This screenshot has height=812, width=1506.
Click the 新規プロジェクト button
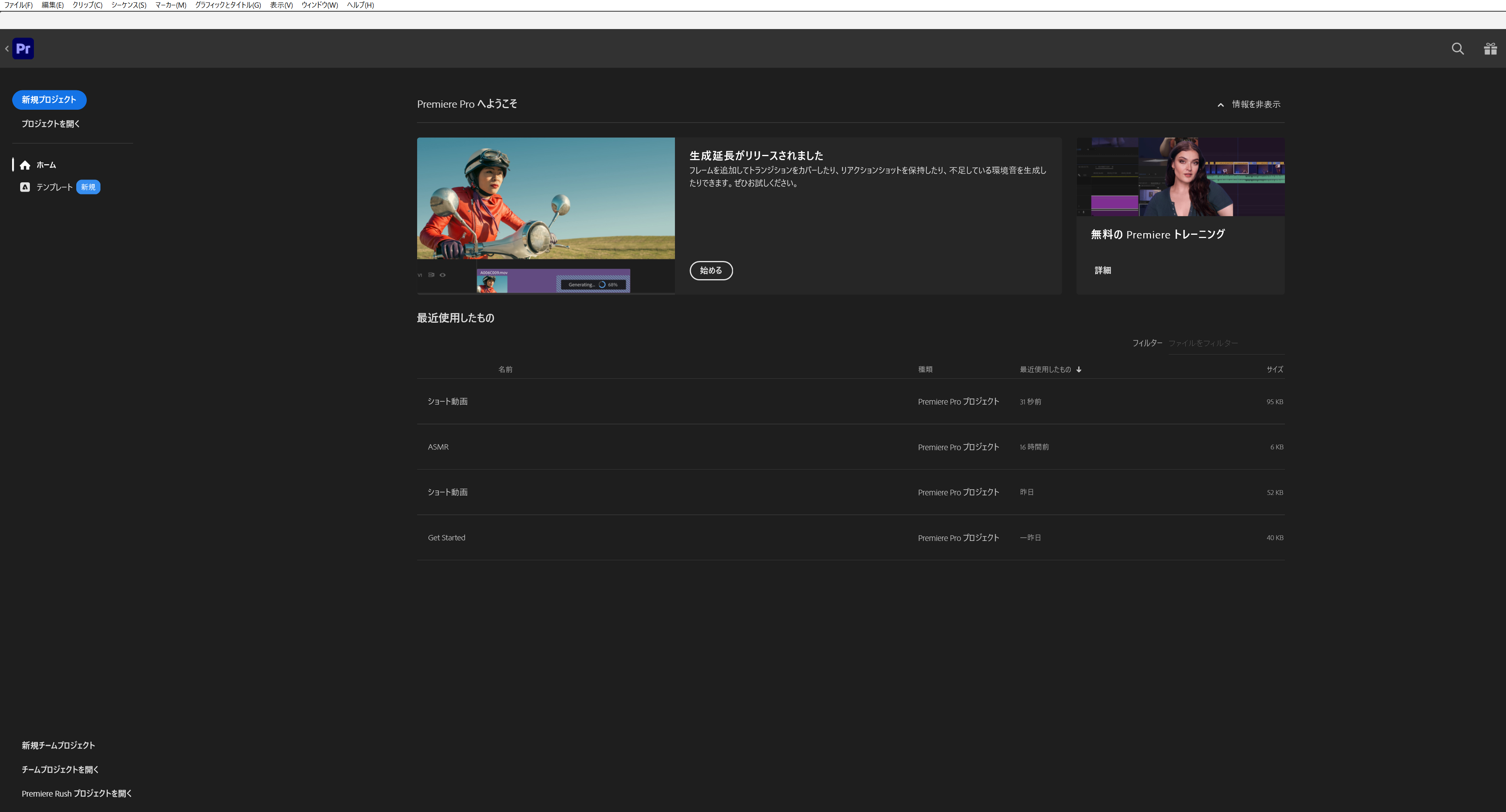[x=49, y=100]
